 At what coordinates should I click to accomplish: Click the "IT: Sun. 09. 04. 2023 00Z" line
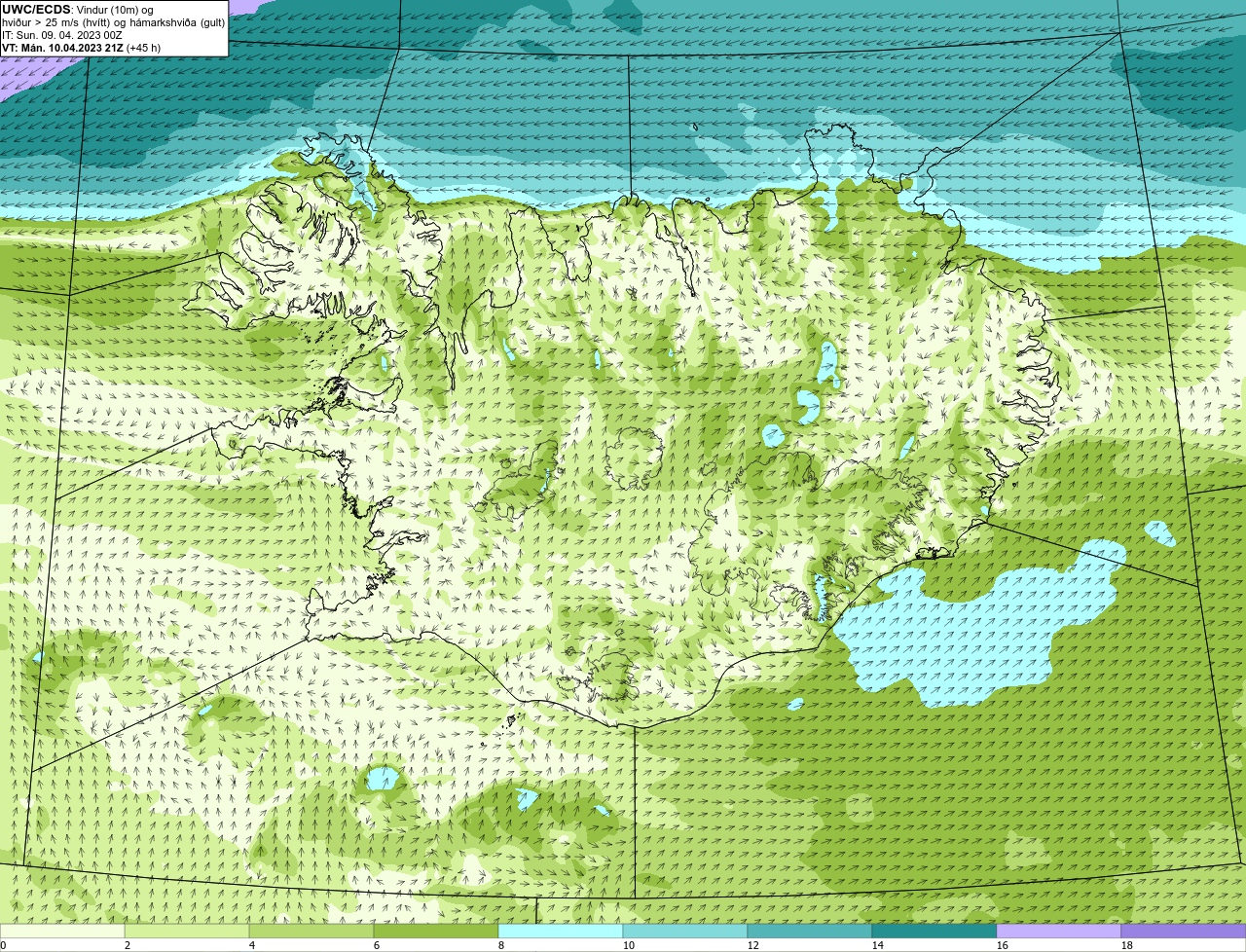(62, 35)
